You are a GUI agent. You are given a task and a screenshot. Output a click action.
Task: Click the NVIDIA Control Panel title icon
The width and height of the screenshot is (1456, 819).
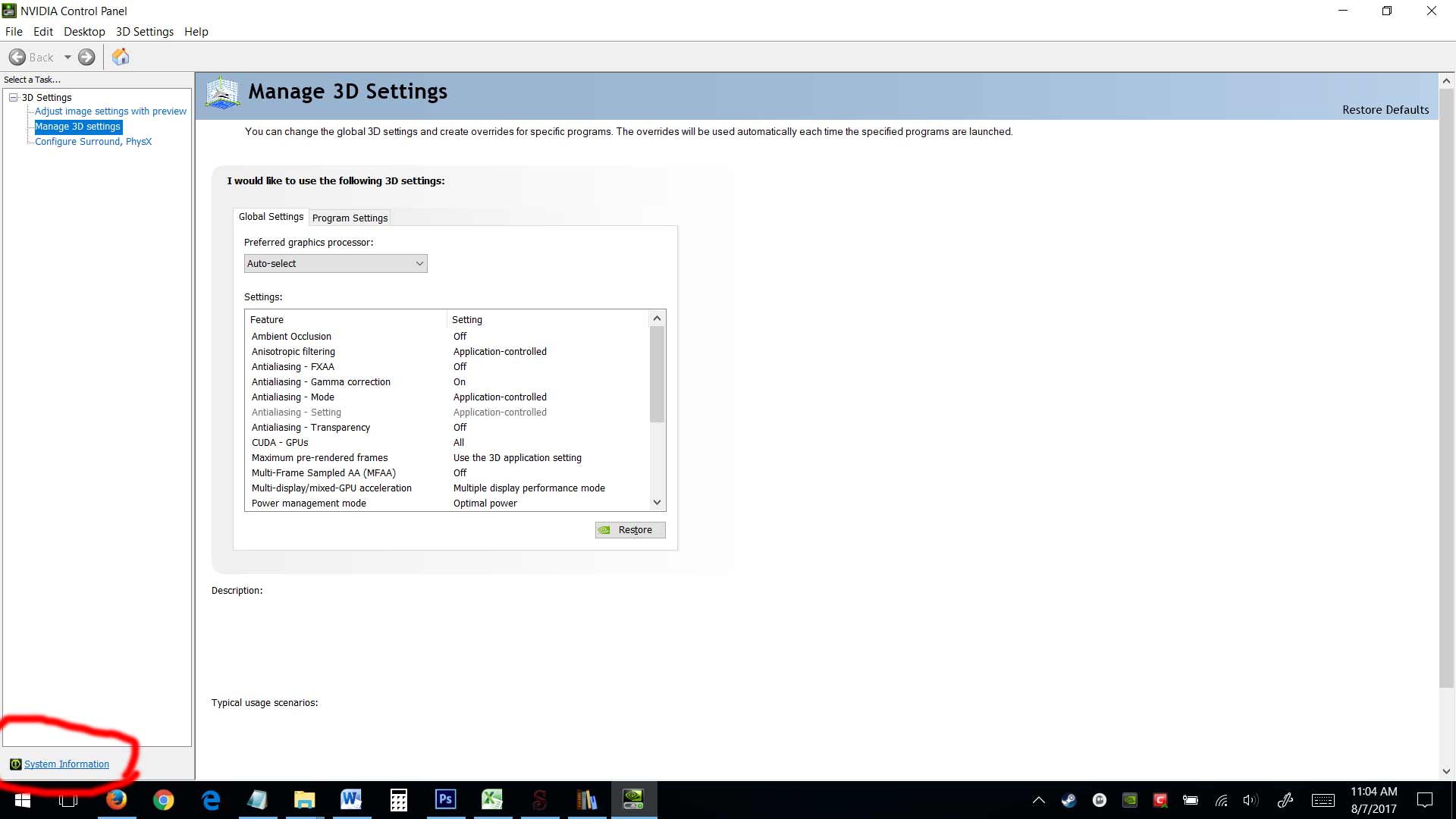coord(9,11)
